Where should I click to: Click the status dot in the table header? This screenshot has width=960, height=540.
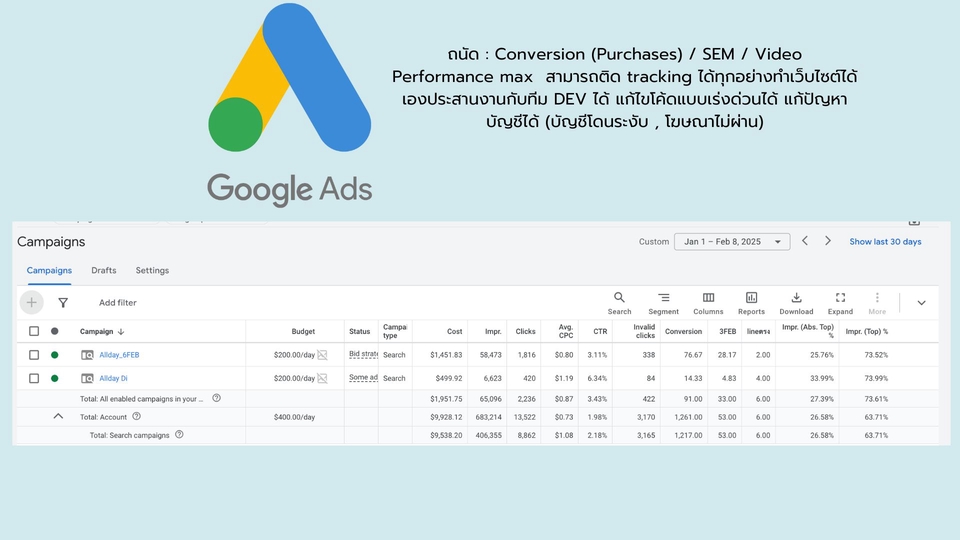tap(54, 331)
